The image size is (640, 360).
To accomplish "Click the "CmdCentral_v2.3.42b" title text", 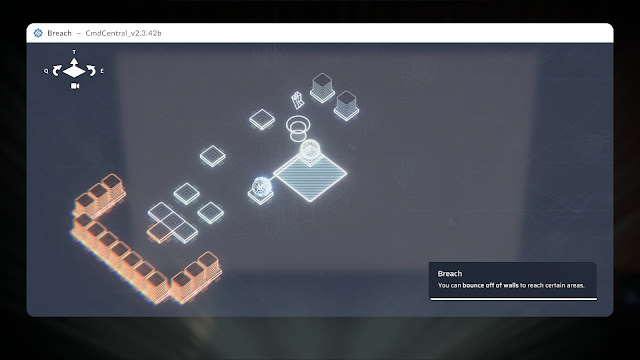I will click(123, 33).
